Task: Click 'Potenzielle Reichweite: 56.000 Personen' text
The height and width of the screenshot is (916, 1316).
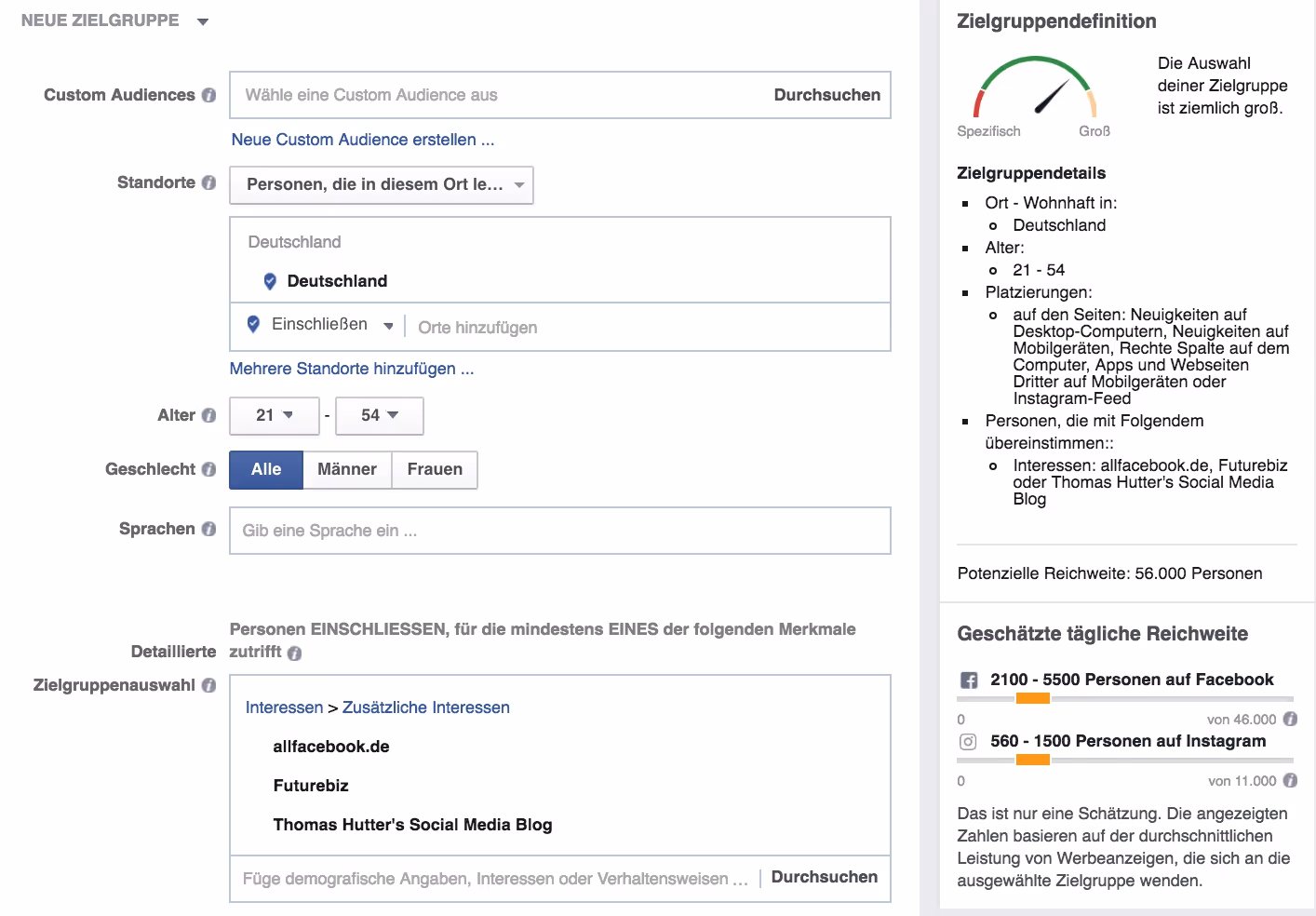Action: tap(1109, 573)
